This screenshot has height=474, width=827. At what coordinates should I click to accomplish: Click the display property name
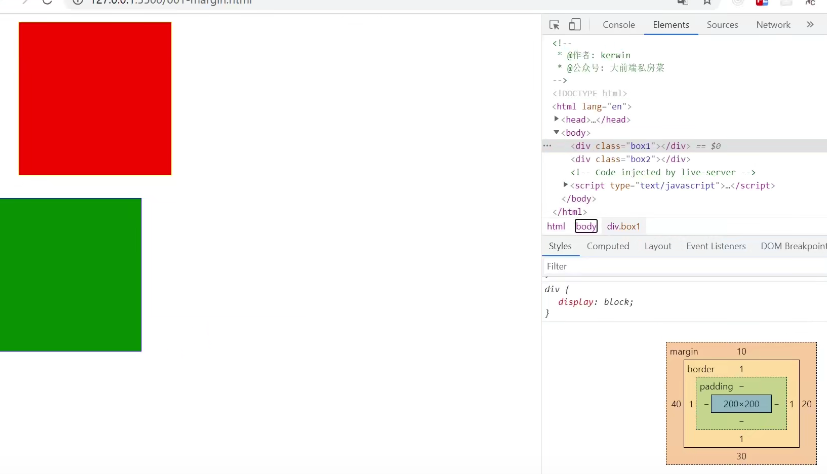[576, 302]
